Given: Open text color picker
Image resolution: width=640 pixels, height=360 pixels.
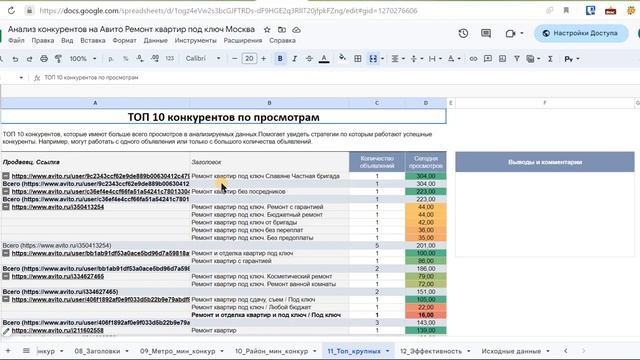Looking at the screenshot, I should (324, 59).
